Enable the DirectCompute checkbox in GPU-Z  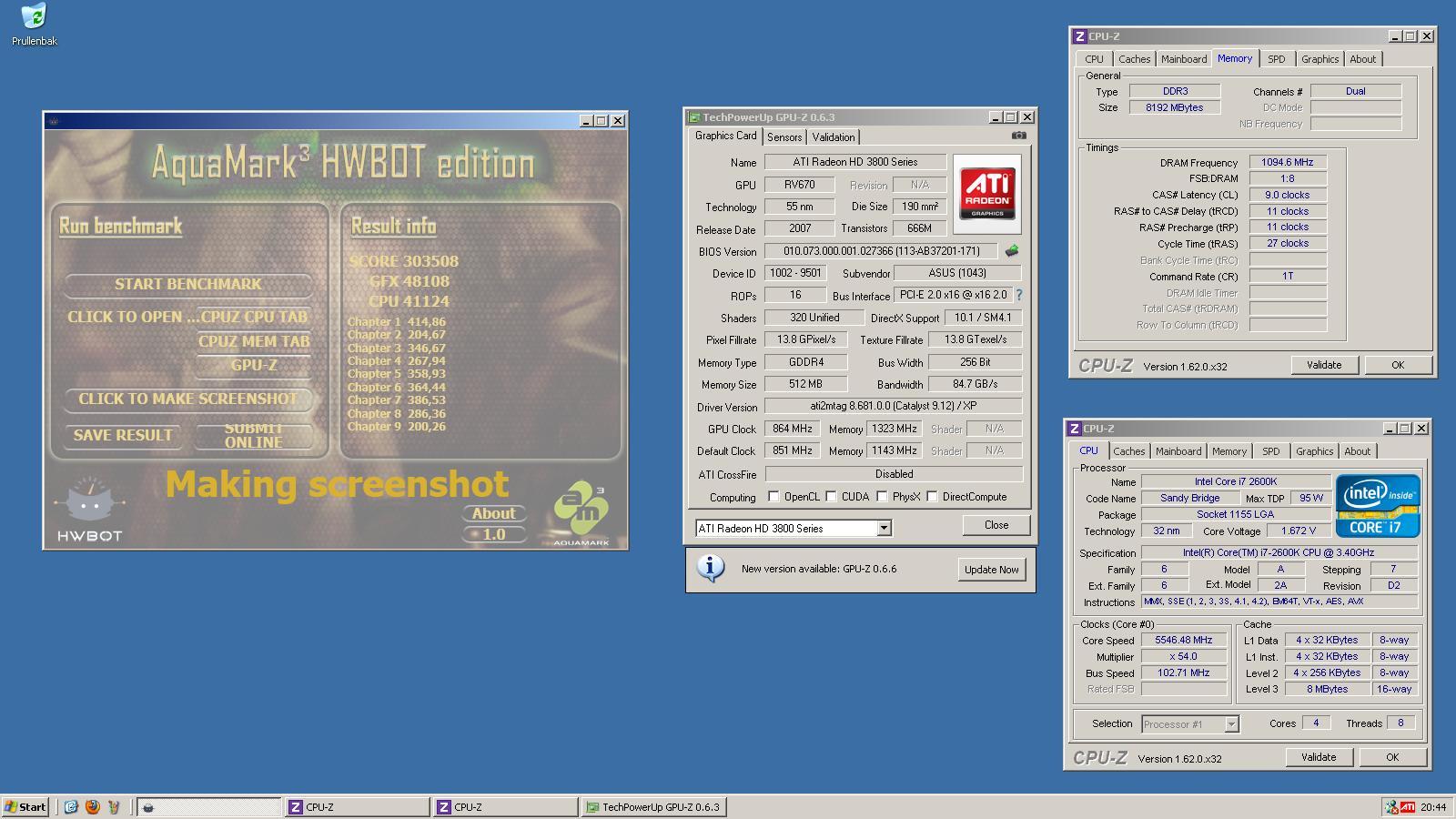[932, 497]
